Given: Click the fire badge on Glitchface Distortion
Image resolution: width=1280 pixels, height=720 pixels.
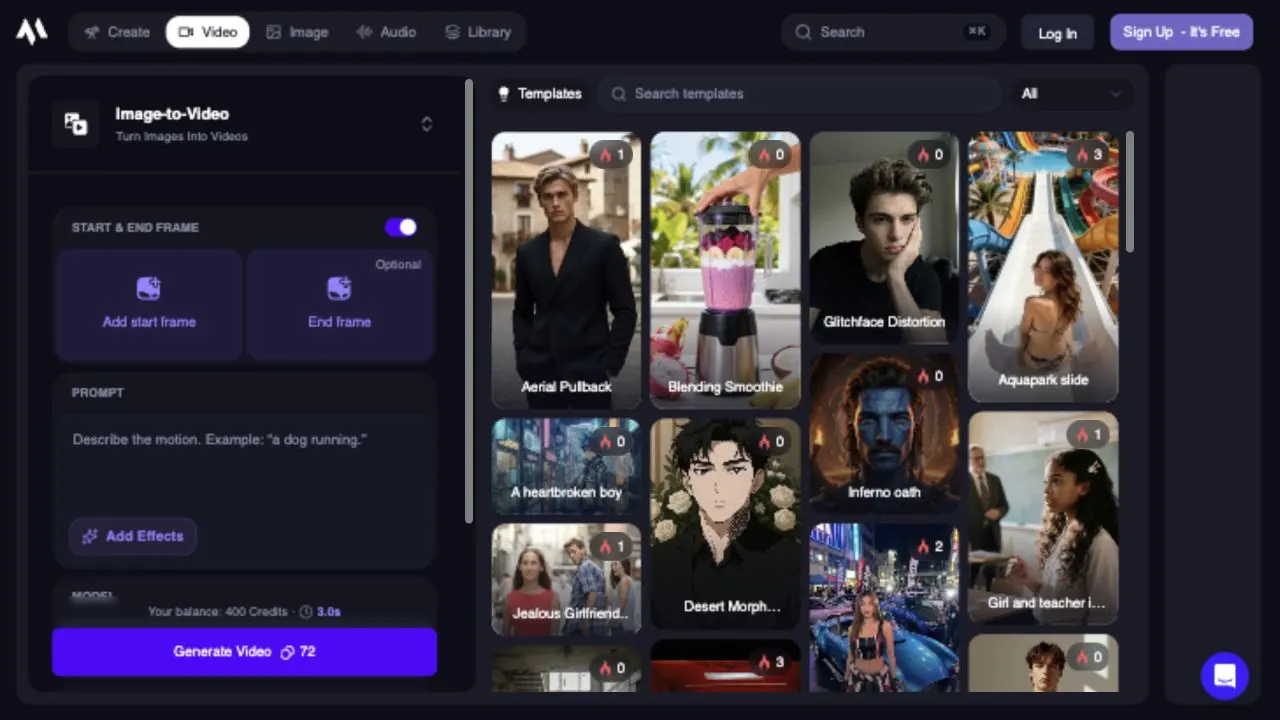Looking at the screenshot, I should (930, 155).
